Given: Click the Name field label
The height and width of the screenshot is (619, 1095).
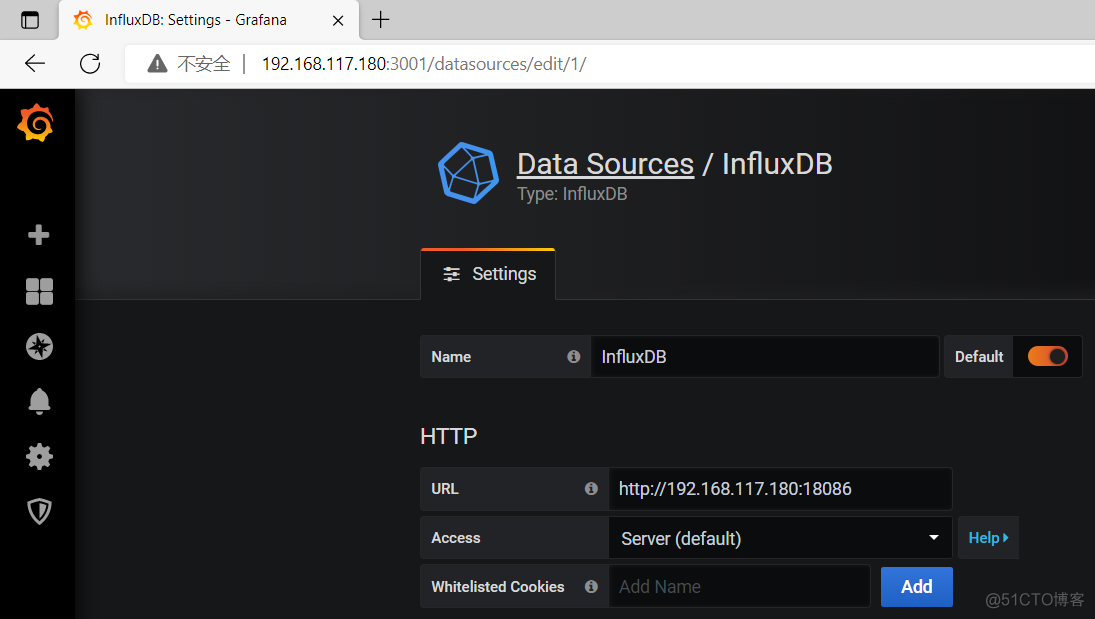Looking at the screenshot, I should 451,357.
